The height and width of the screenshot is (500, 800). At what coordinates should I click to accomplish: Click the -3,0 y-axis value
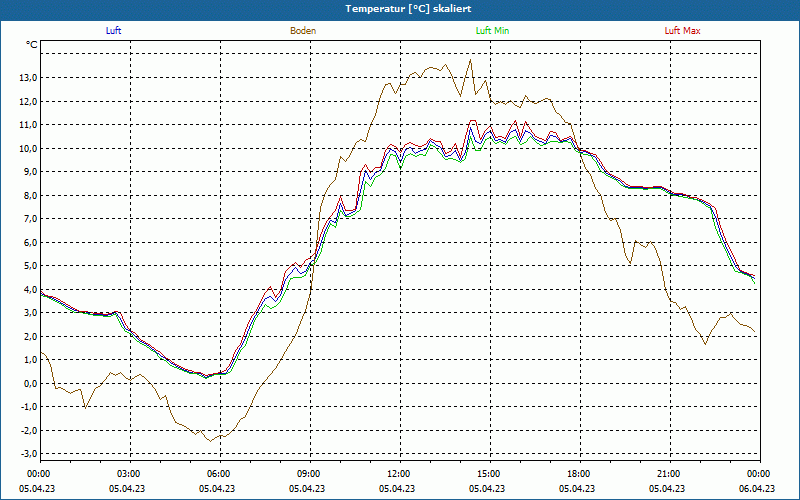[29, 454]
